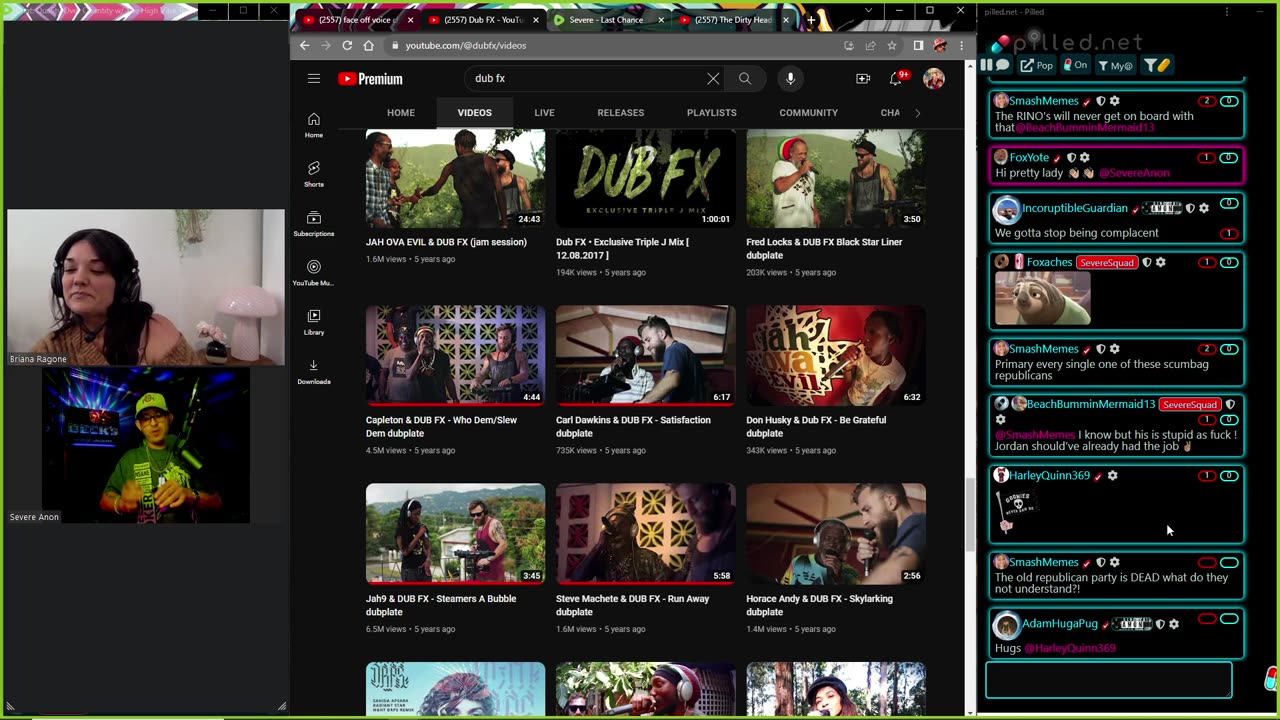Screen dimensions: 1280x720
Task: Share this page from the address bar
Action: pos(870,45)
